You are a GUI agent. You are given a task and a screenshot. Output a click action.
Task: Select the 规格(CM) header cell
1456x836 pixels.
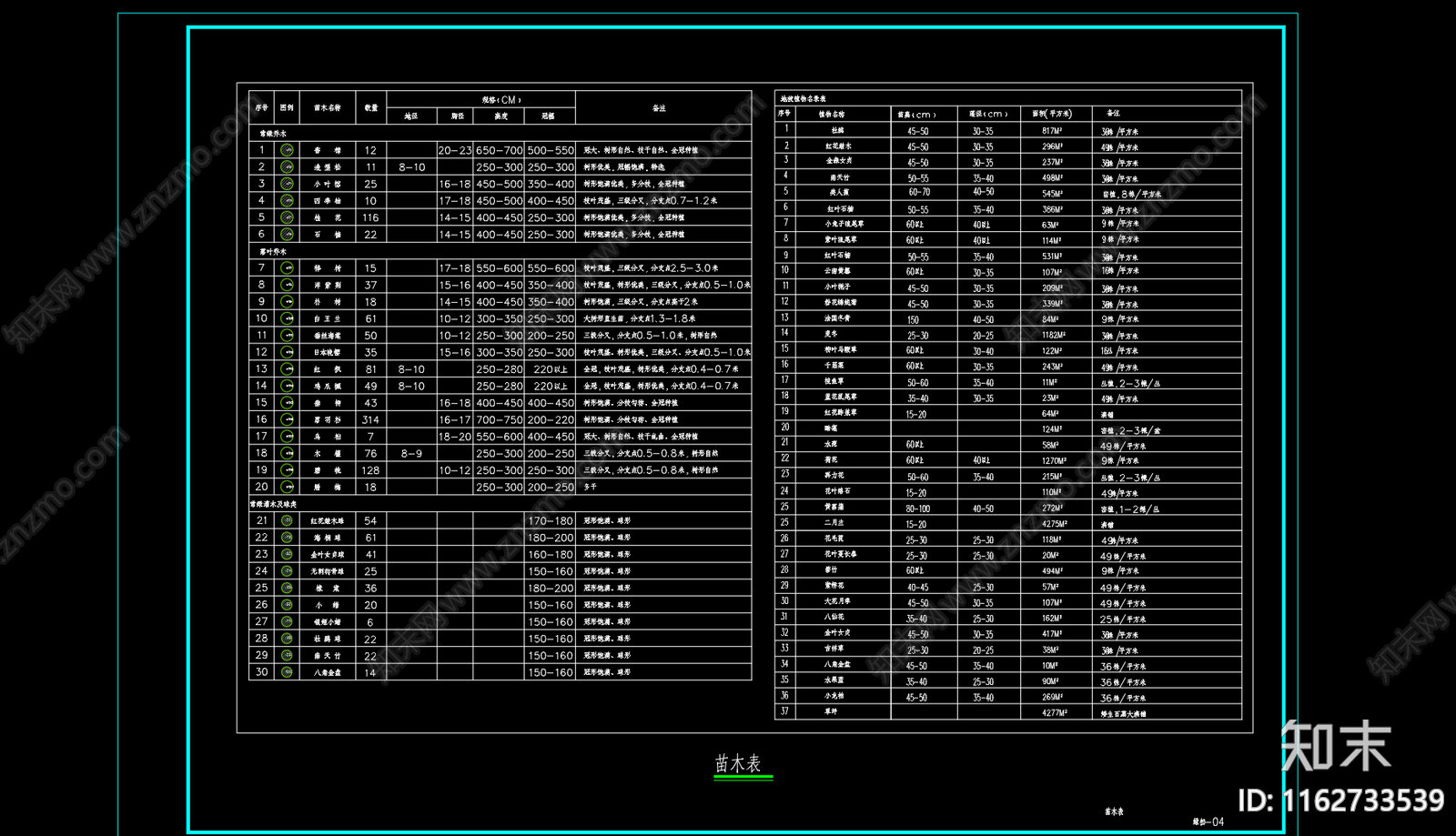pos(481,99)
